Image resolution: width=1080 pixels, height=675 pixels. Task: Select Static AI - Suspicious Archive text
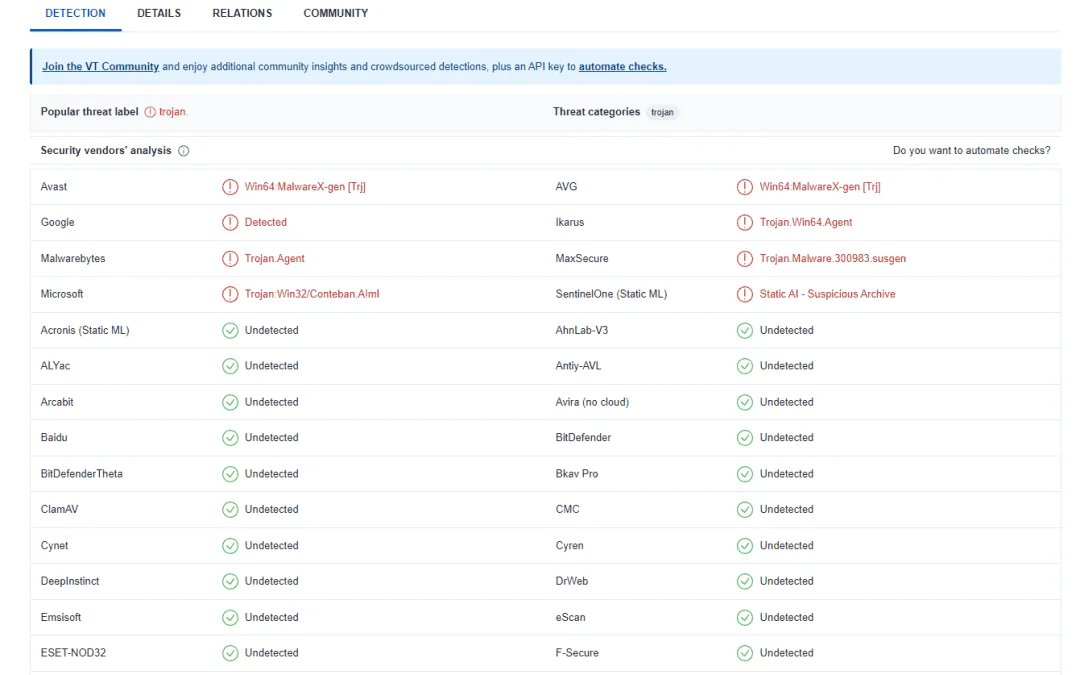pyautogui.click(x=827, y=294)
